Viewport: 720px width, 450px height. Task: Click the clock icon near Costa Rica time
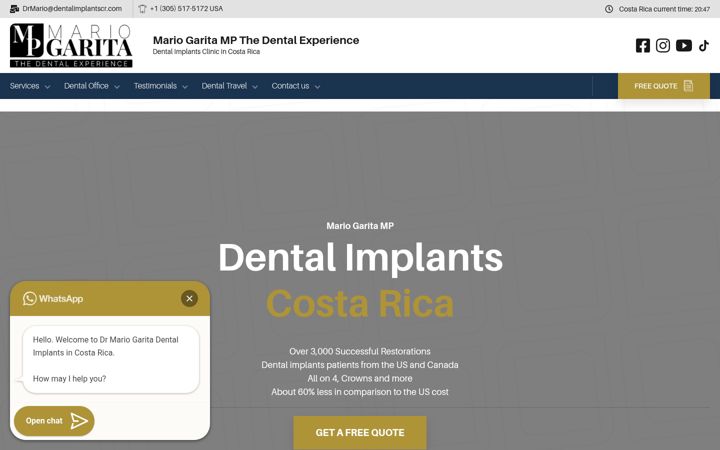[x=609, y=9]
